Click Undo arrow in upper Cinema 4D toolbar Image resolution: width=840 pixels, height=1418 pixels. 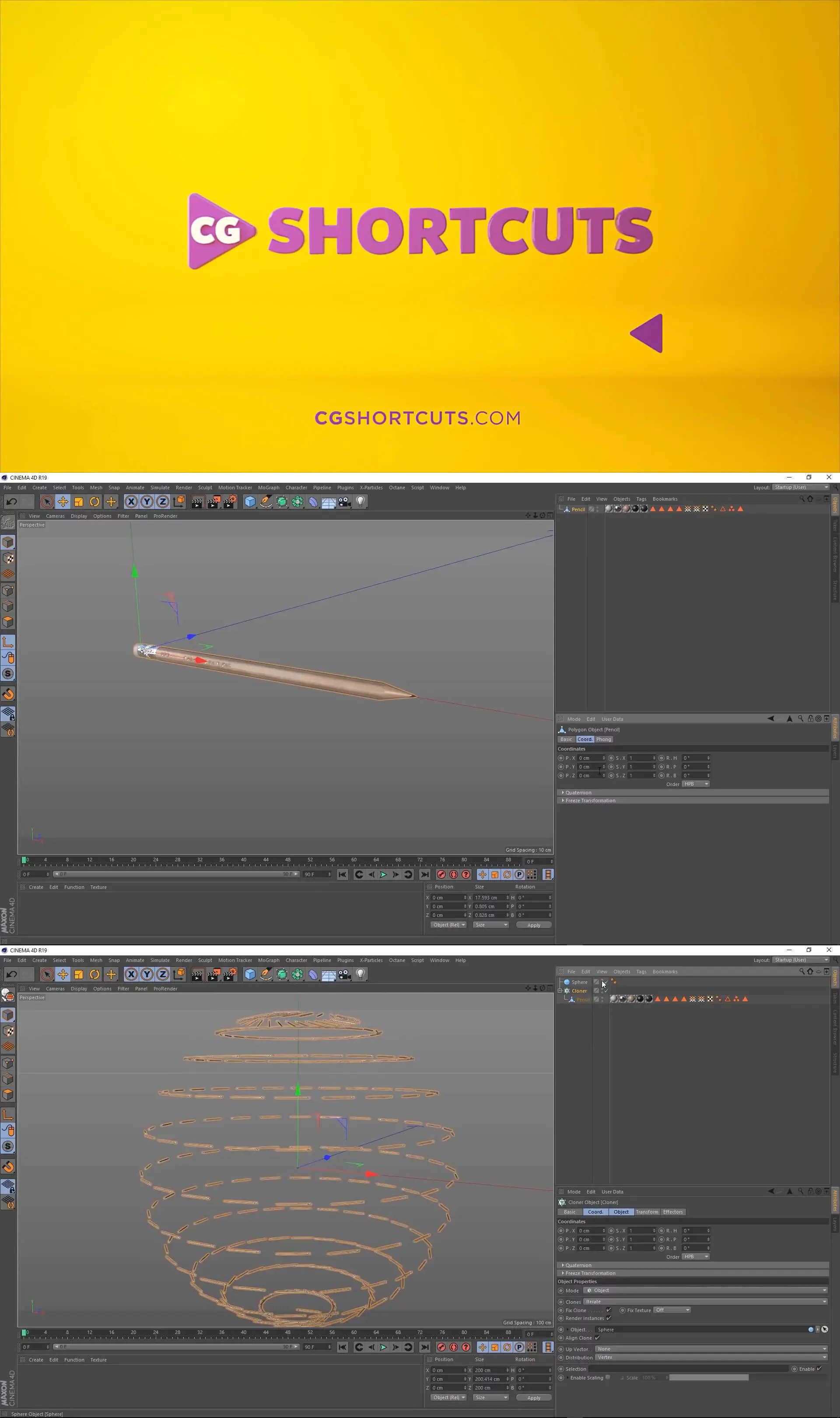(x=11, y=502)
